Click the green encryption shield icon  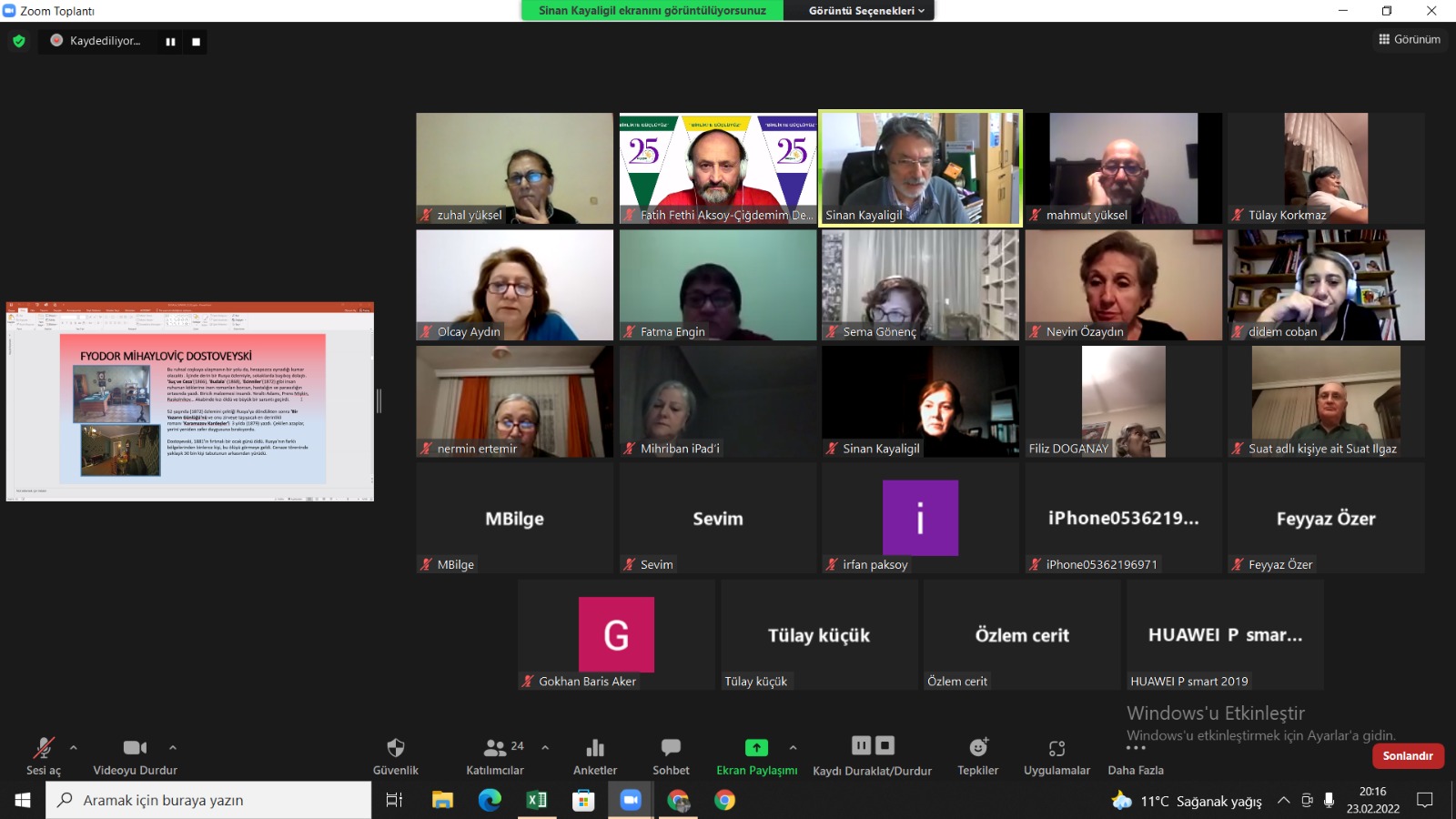19,41
